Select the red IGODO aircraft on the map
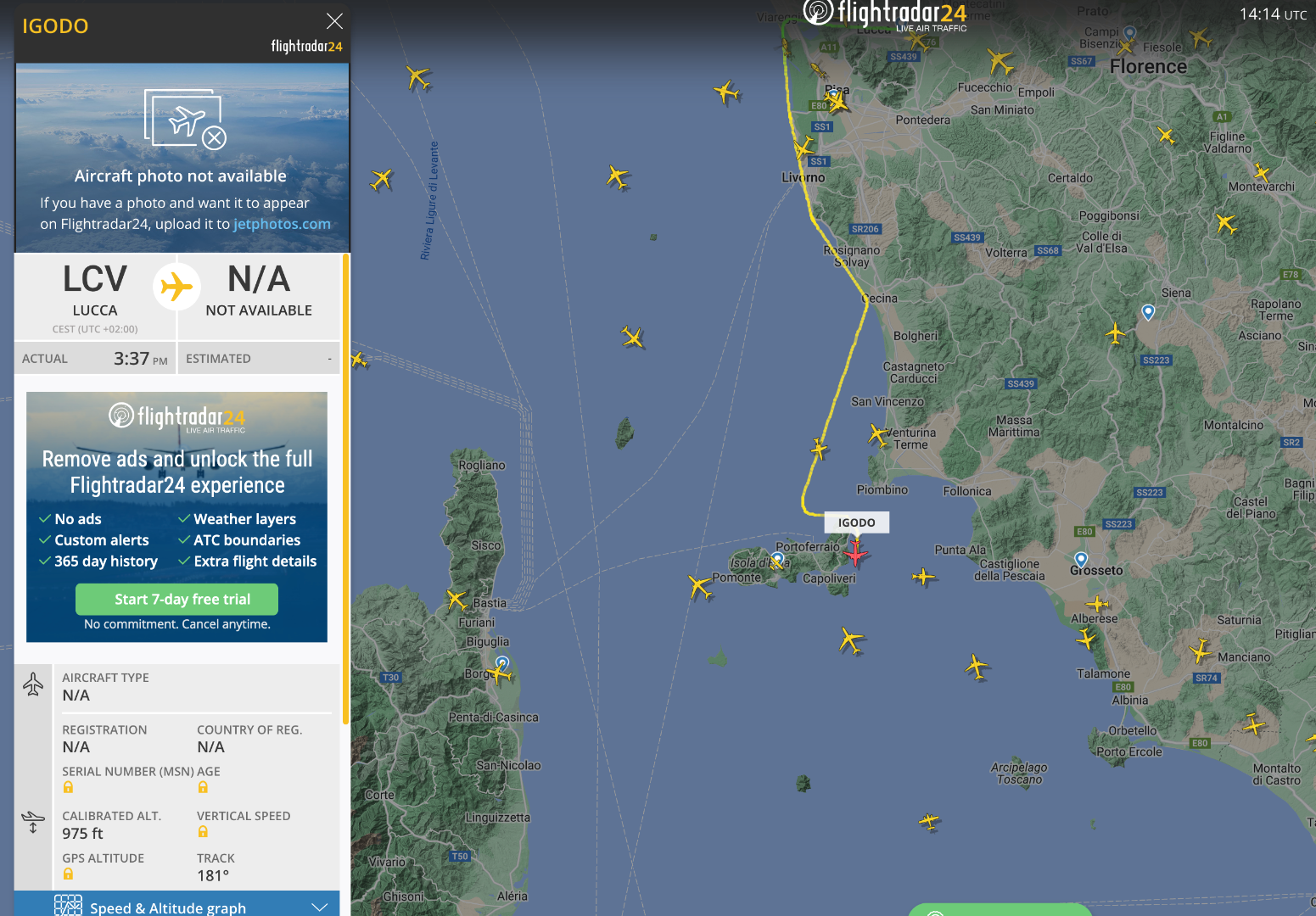The image size is (1316, 916). (x=856, y=554)
